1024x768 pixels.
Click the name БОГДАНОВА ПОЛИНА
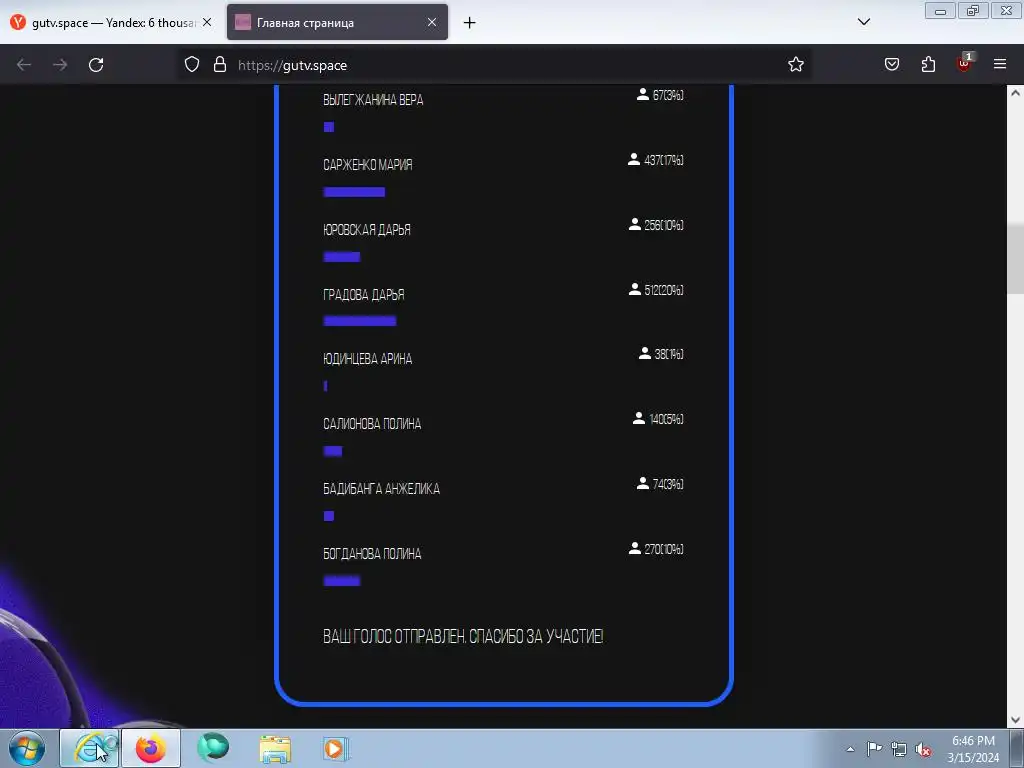(372, 554)
